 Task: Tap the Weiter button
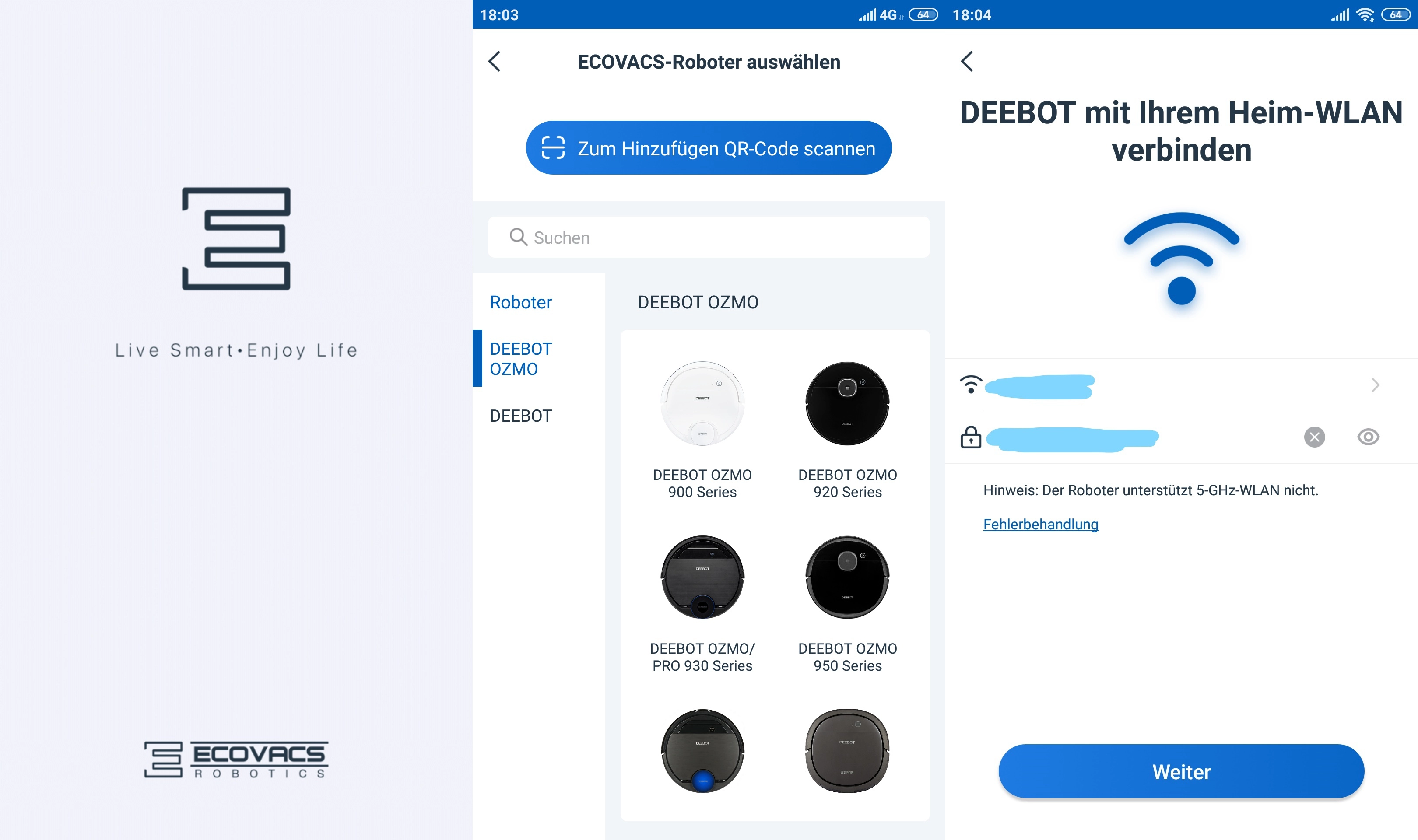click(x=1181, y=771)
